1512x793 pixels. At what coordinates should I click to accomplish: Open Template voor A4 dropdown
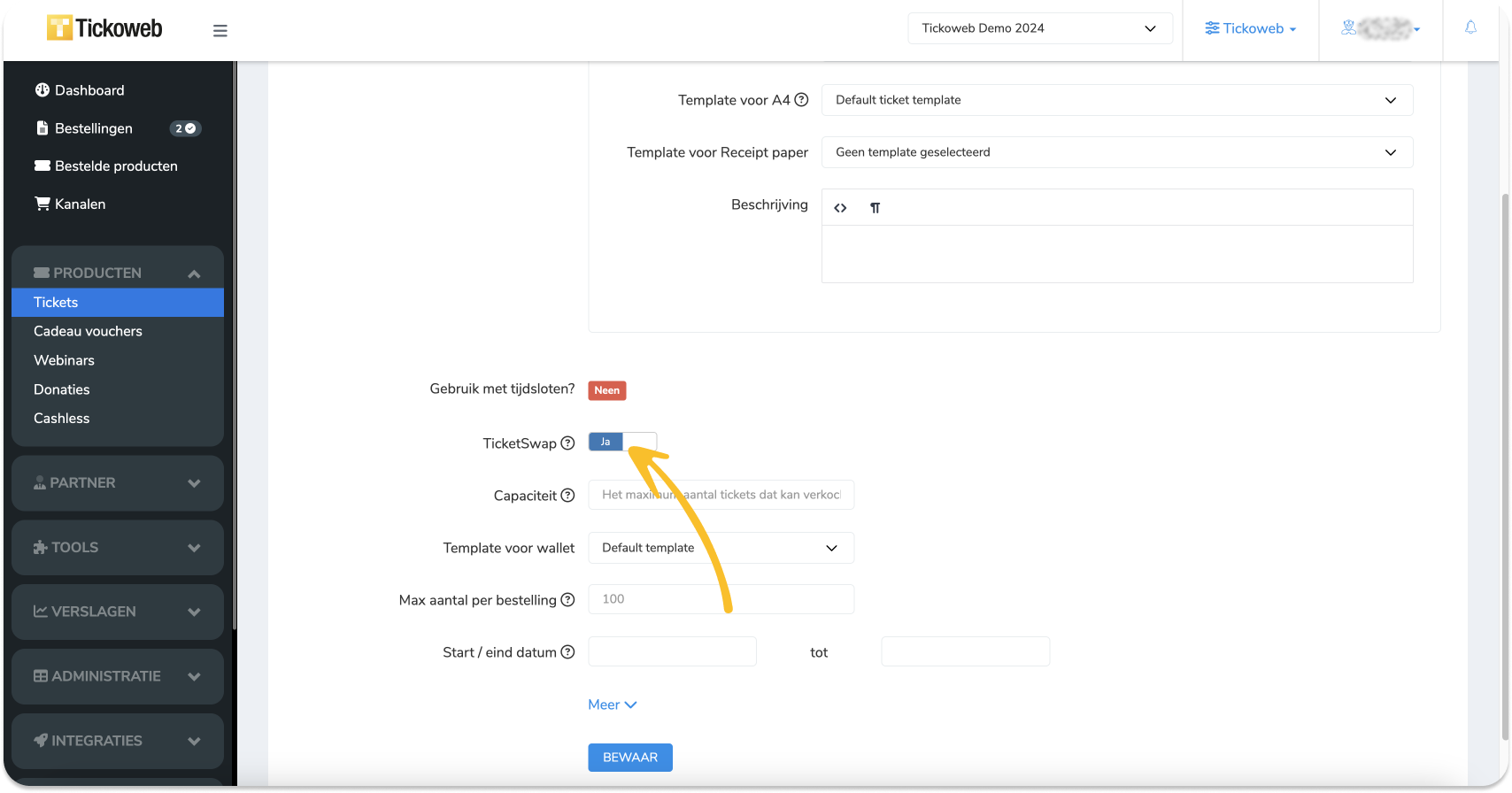coord(1117,100)
